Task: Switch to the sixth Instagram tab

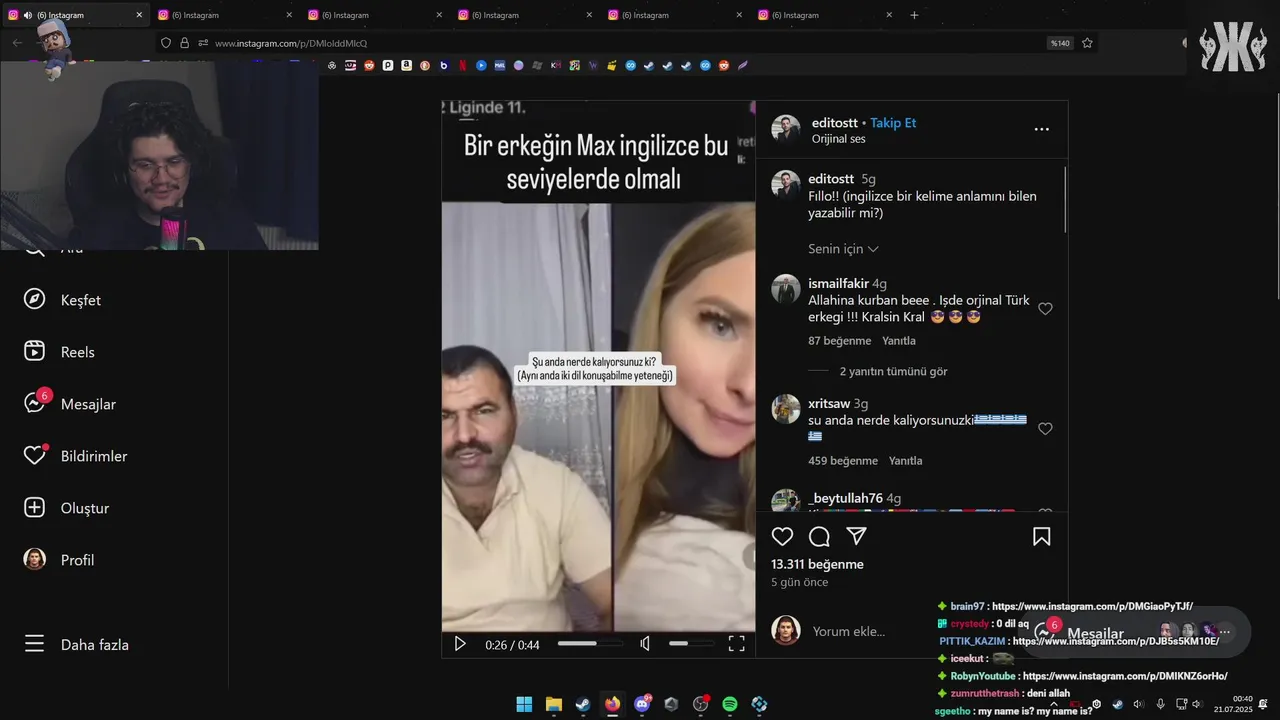Action: (x=825, y=15)
